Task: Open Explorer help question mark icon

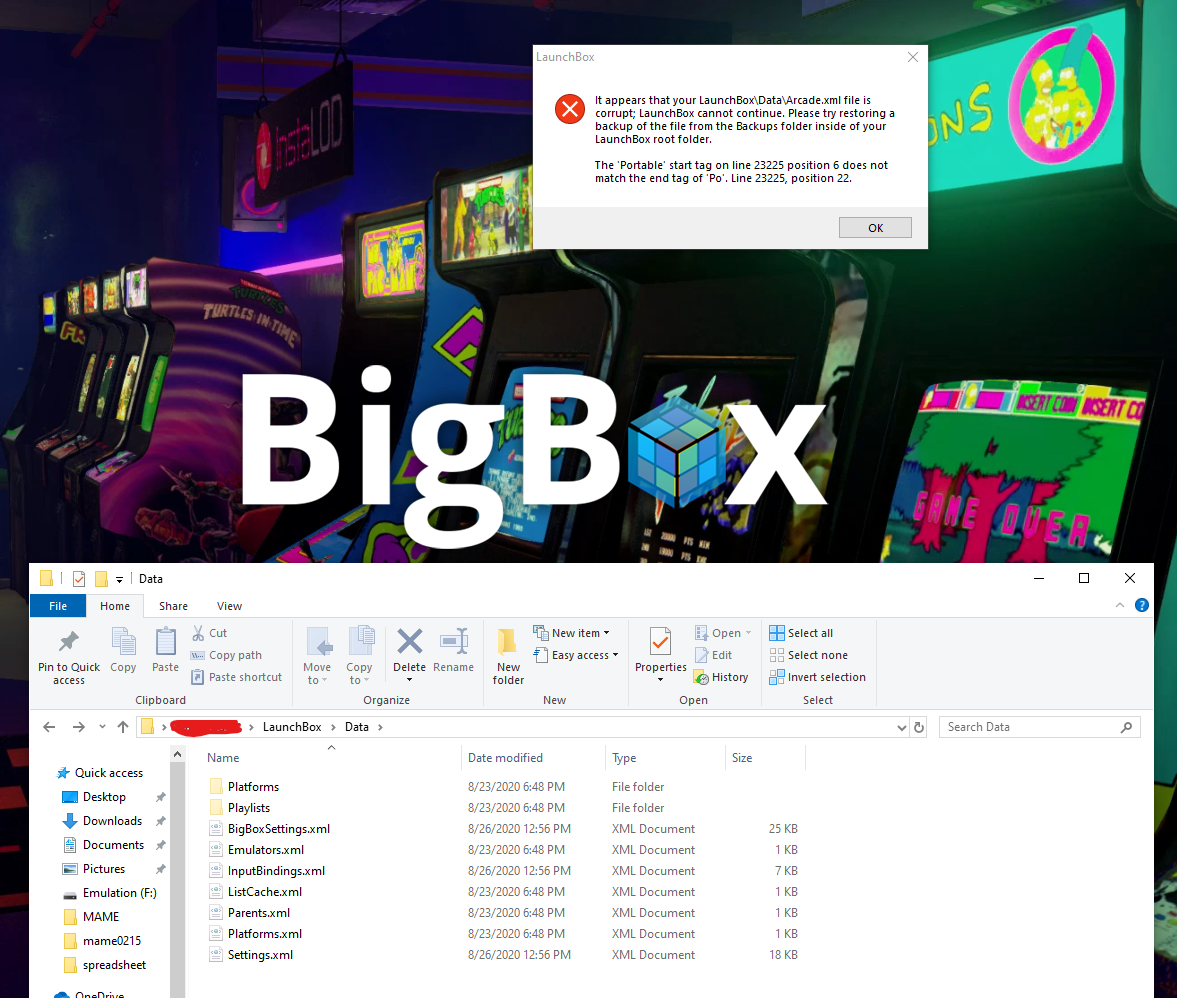Action: click(x=1142, y=605)
